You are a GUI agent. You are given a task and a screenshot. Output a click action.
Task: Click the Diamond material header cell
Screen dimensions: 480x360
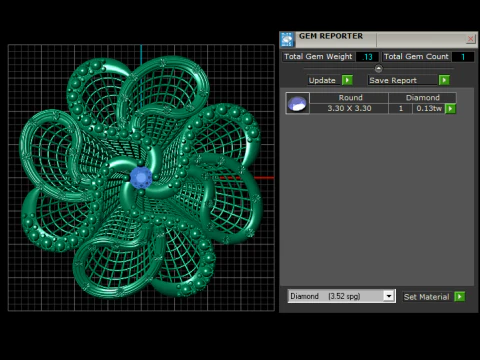(x=422, y=98)
